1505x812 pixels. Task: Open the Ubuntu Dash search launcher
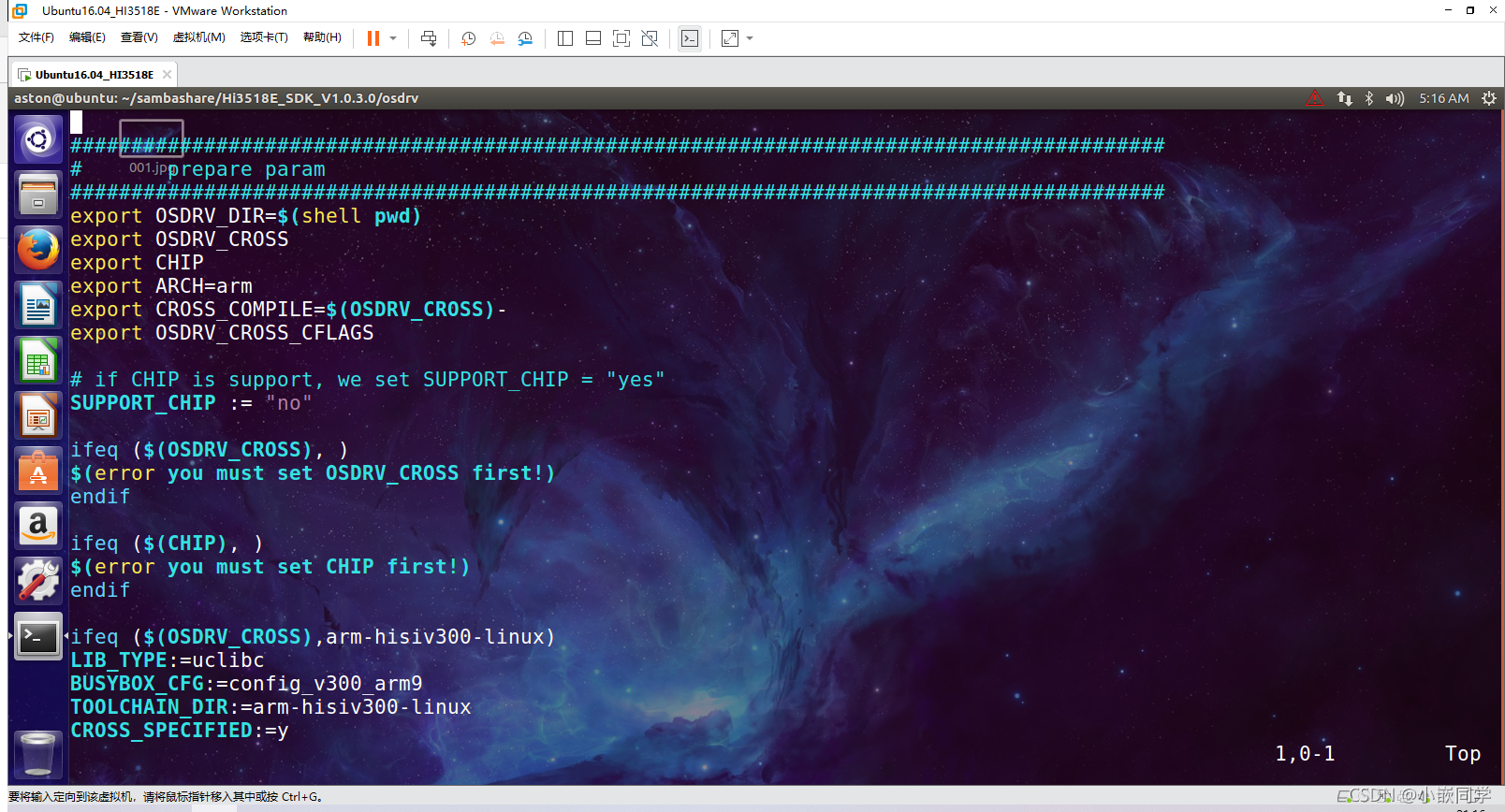pyautogui.click(x=38, y=139)
